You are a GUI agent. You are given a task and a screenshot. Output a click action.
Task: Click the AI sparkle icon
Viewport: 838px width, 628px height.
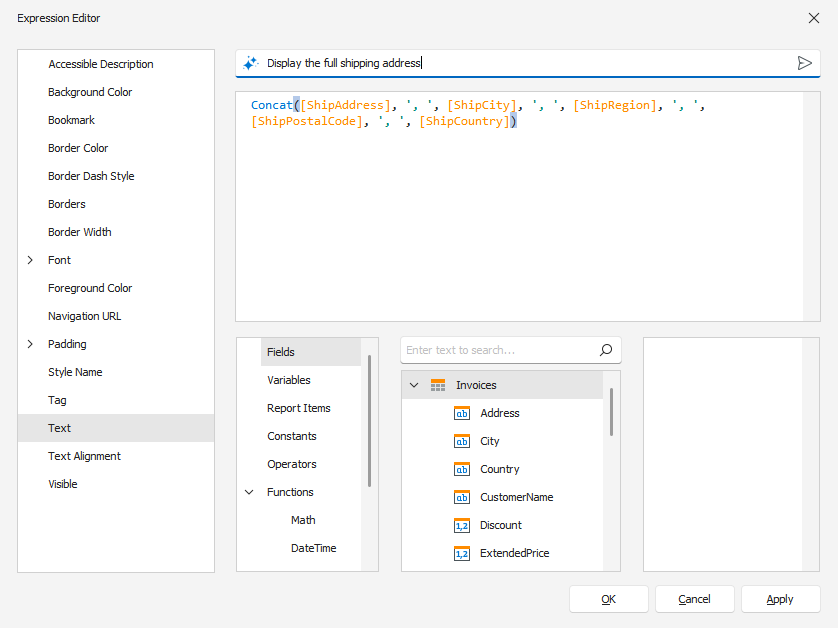coord(250,62)
